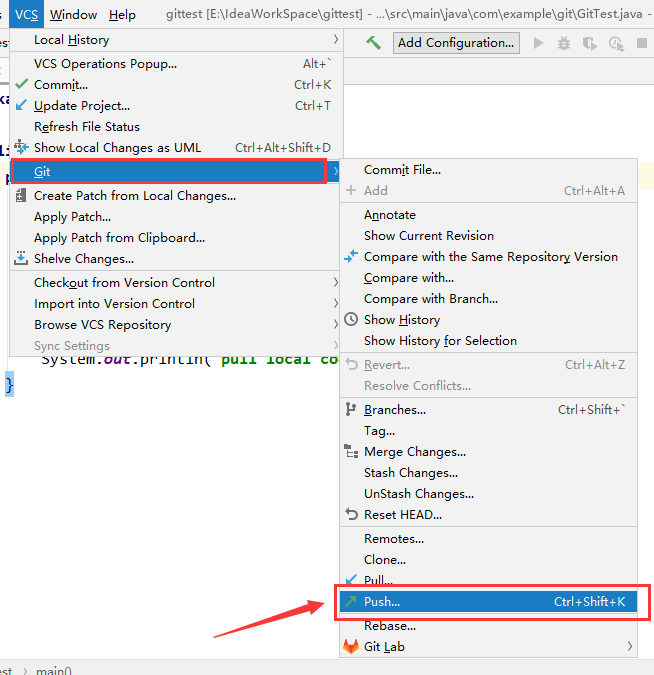
Task: Click the GitLab fox logo icon
Action: click(x=351, y=646)
